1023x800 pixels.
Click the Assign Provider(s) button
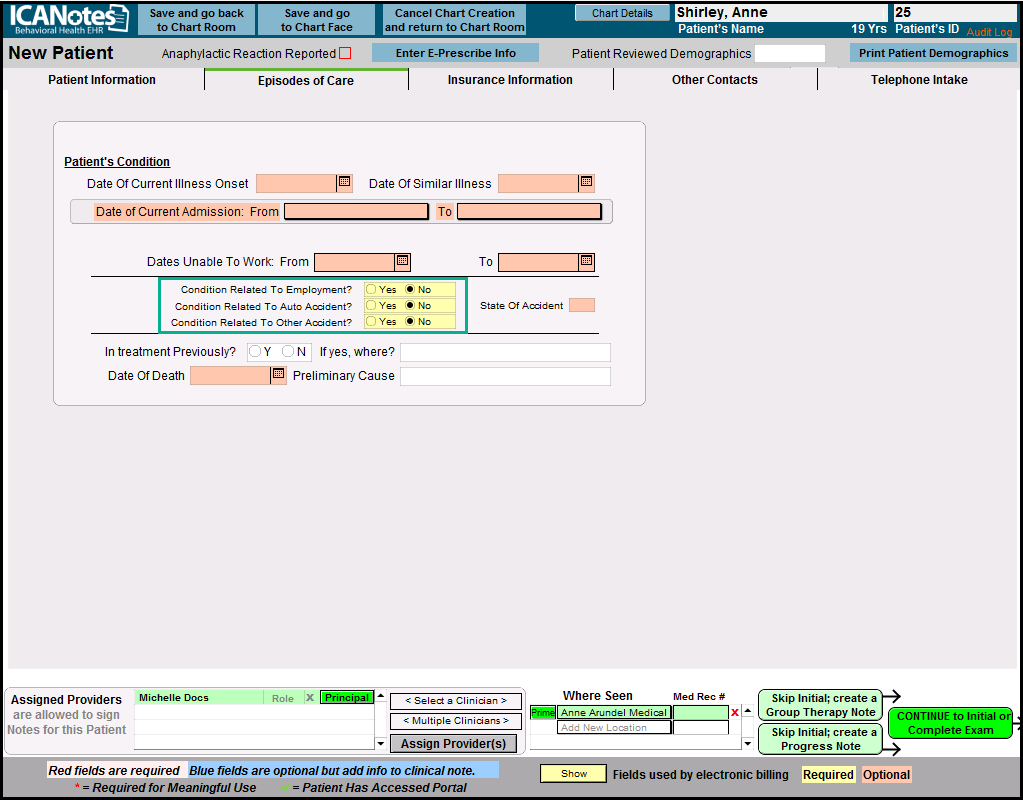click(454, 743)
